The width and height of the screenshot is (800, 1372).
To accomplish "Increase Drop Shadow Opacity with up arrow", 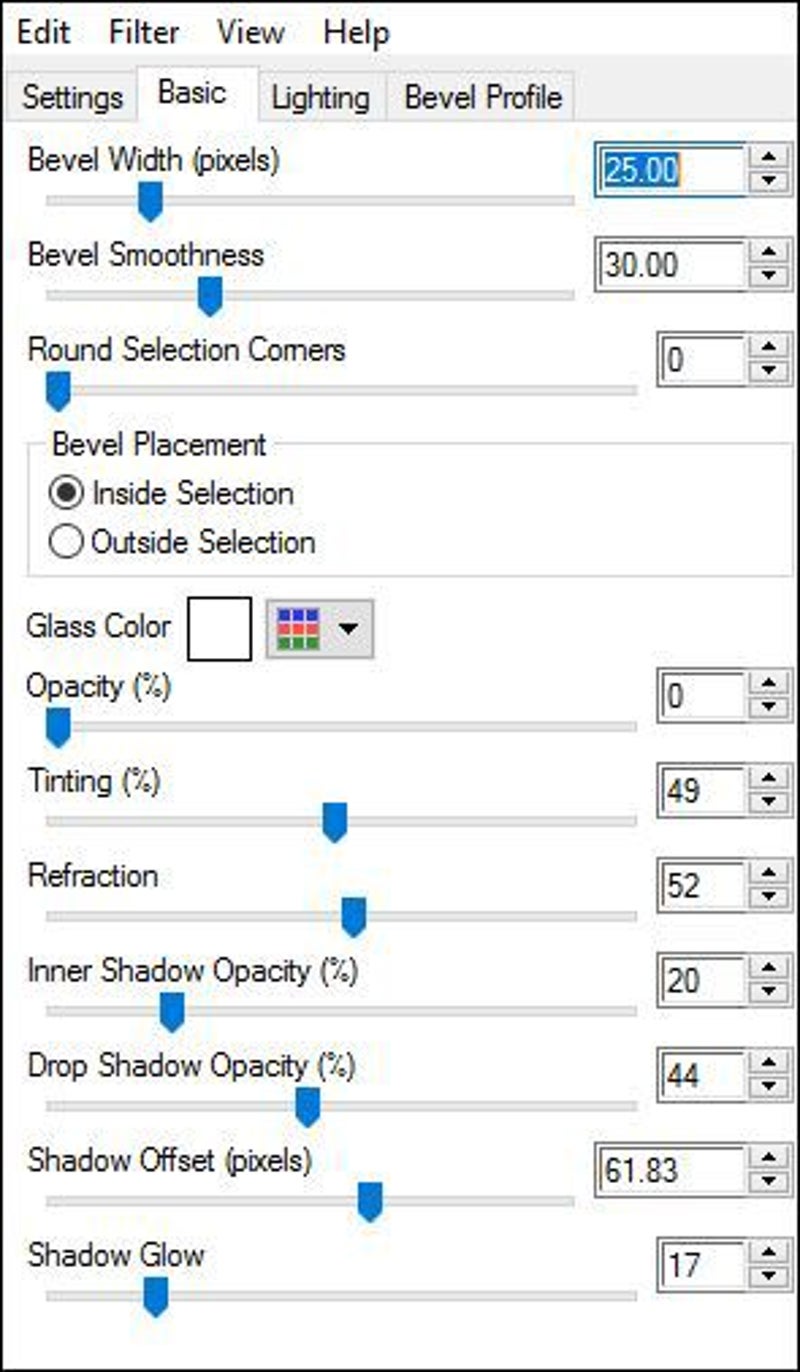I will [767, 1063].
